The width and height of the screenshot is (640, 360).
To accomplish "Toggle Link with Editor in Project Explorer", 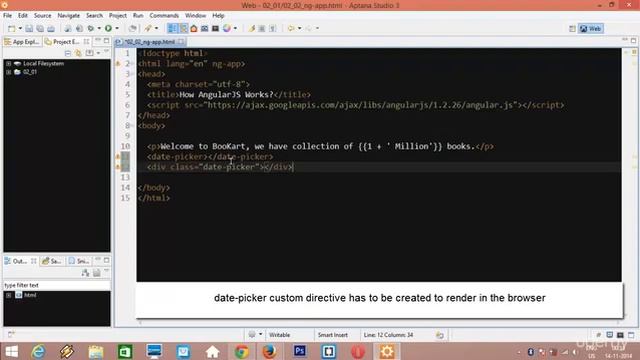I will tap(78, 53).
